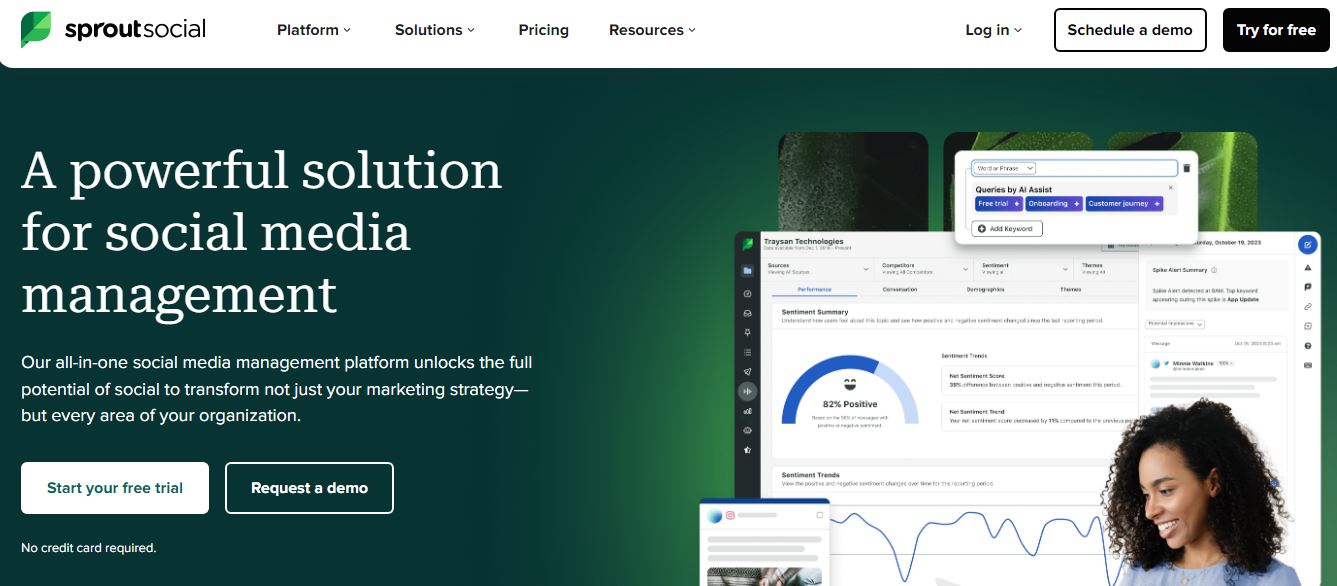
Task: Click the Schedule a demo button
Action: coord(1130,30)
